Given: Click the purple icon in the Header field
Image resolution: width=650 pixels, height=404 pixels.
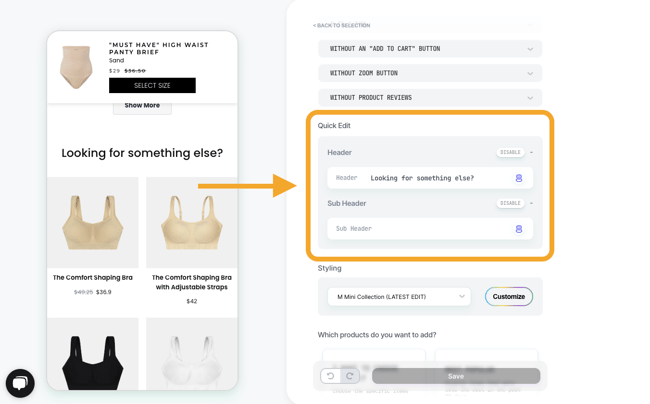Looking at the screenshot, I should tap(518, 178).
